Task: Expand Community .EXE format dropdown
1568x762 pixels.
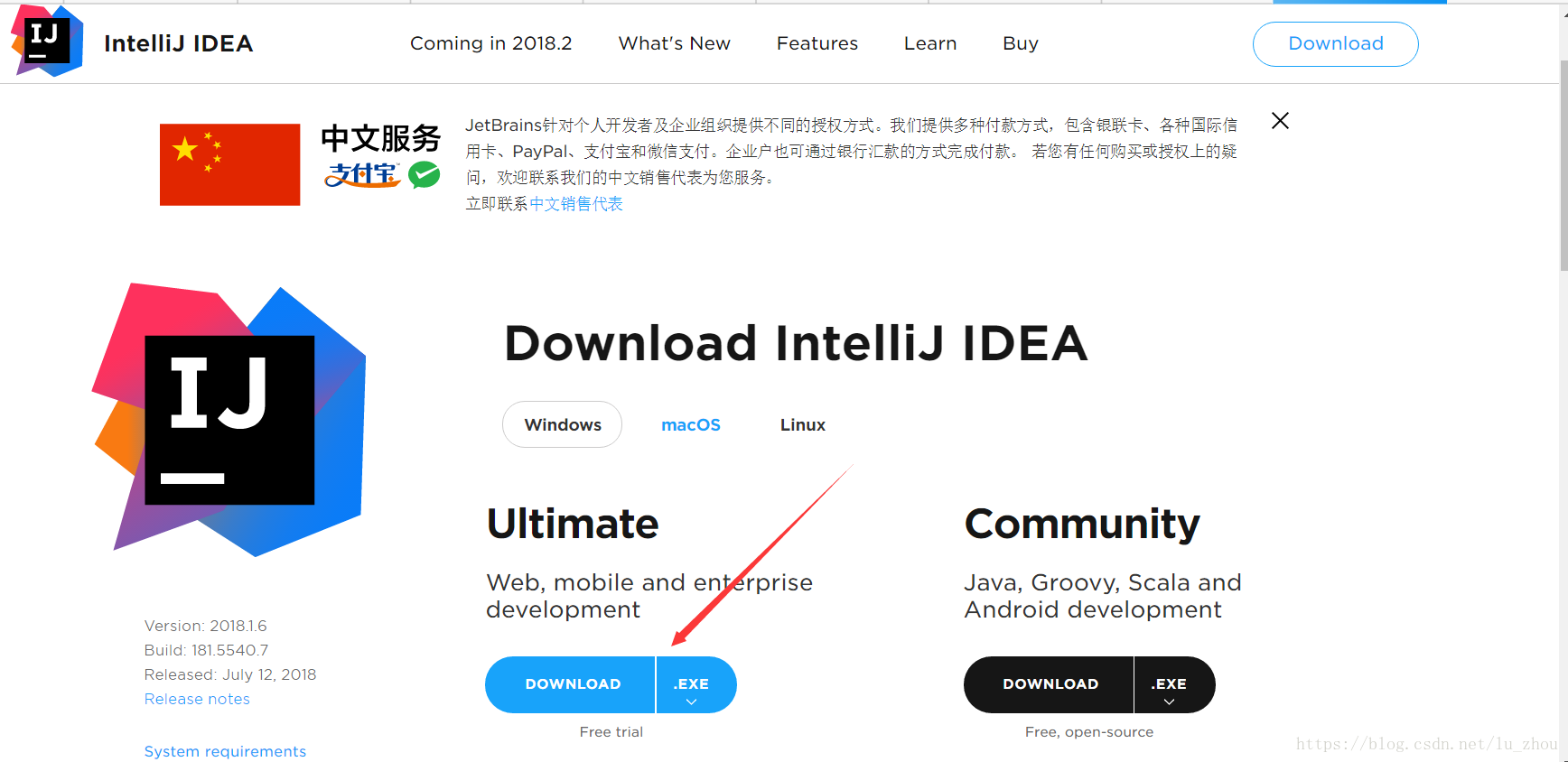Action: [x=1174, y=684]
